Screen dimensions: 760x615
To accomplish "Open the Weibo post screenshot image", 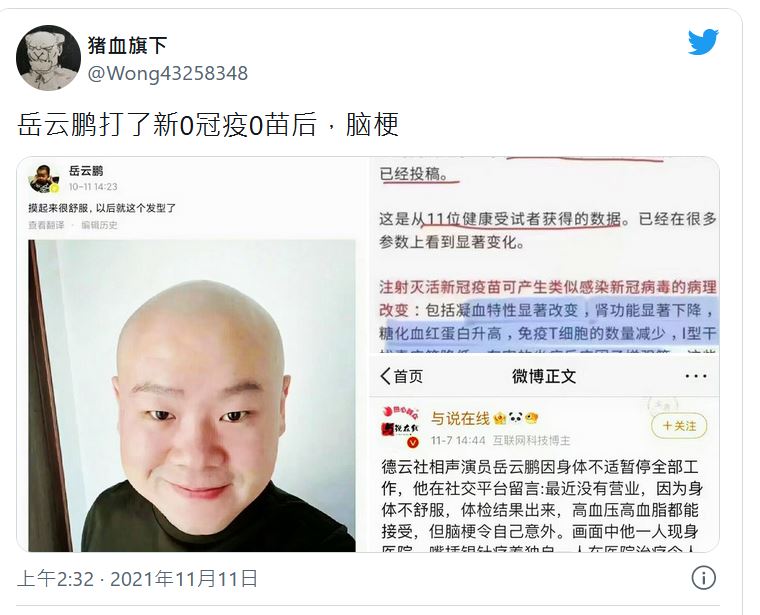I will pyautogui.click(x=545, y=454).
